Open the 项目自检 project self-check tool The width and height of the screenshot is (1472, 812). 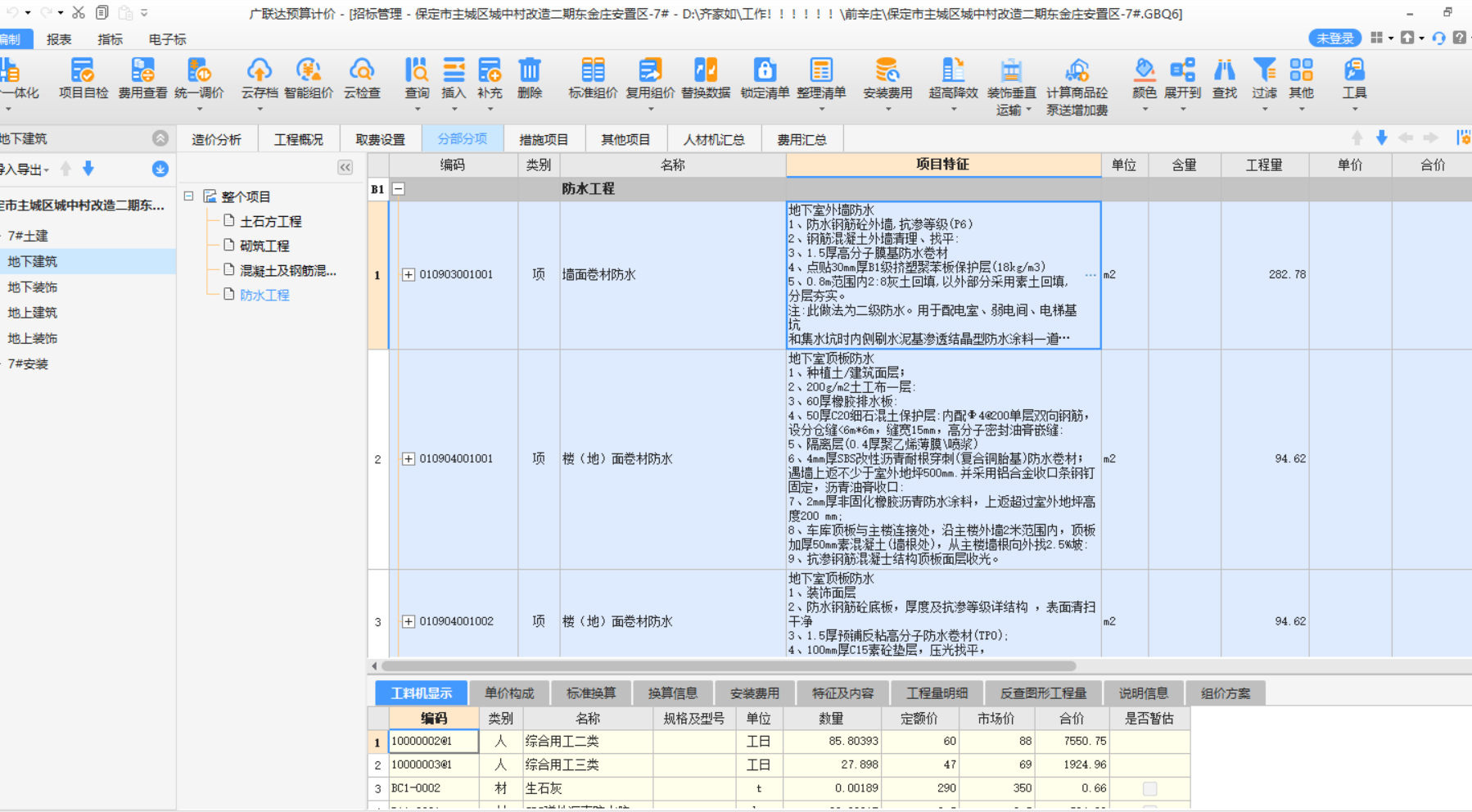83,79
